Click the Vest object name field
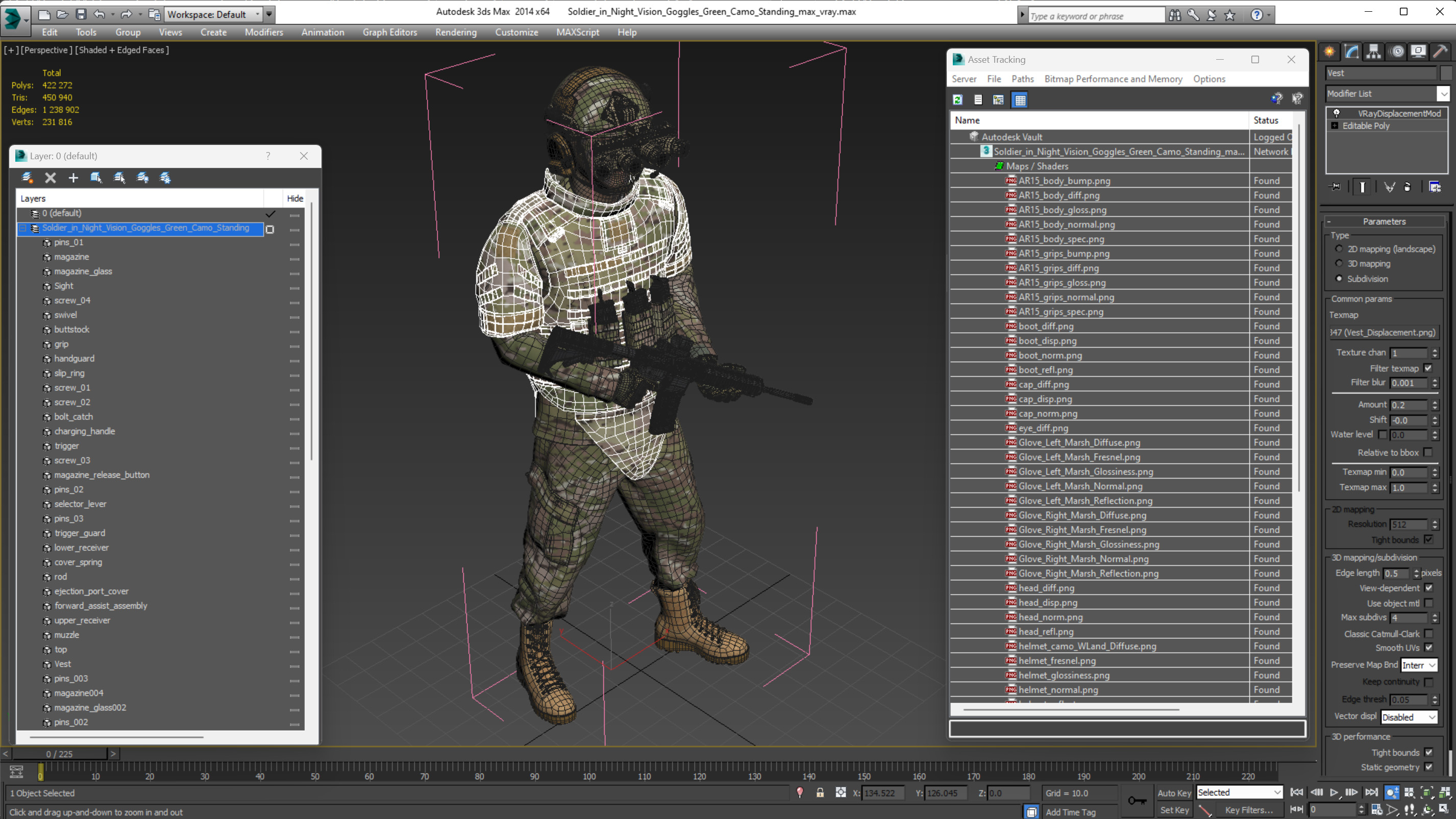The image size is (1456, 819). click(1381, 73)
